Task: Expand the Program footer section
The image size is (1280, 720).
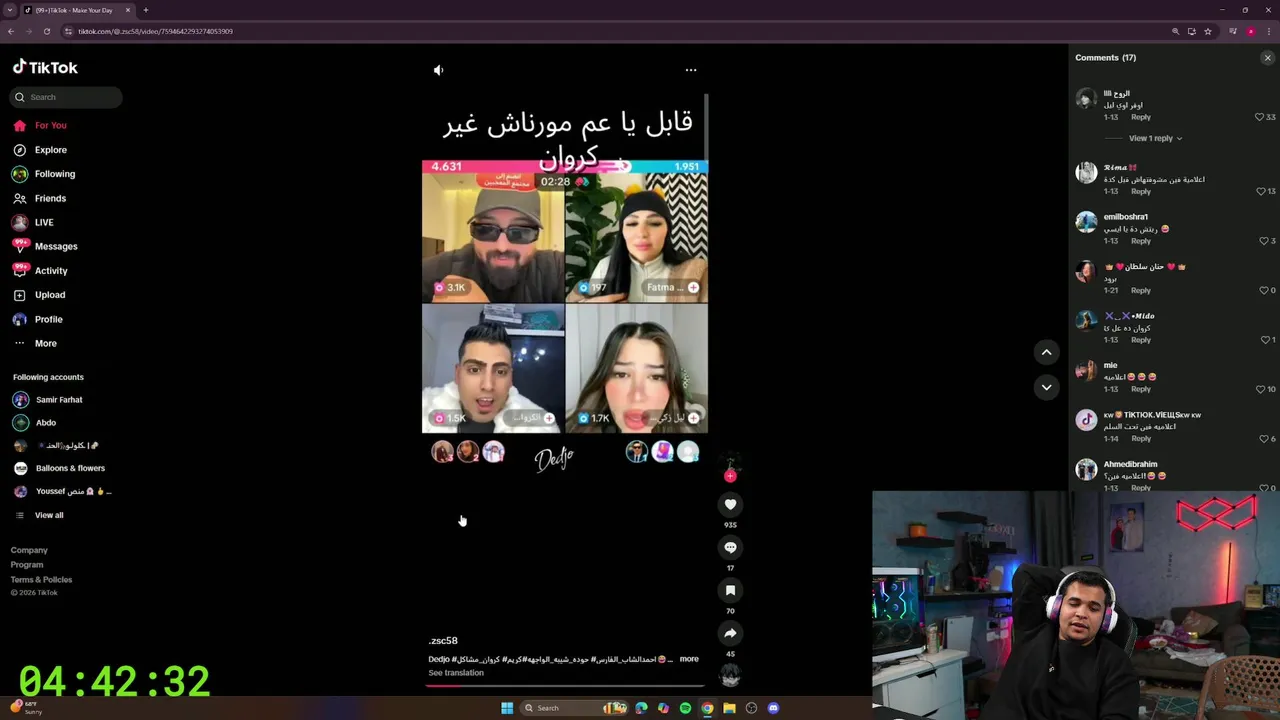Action: point(27,565)
